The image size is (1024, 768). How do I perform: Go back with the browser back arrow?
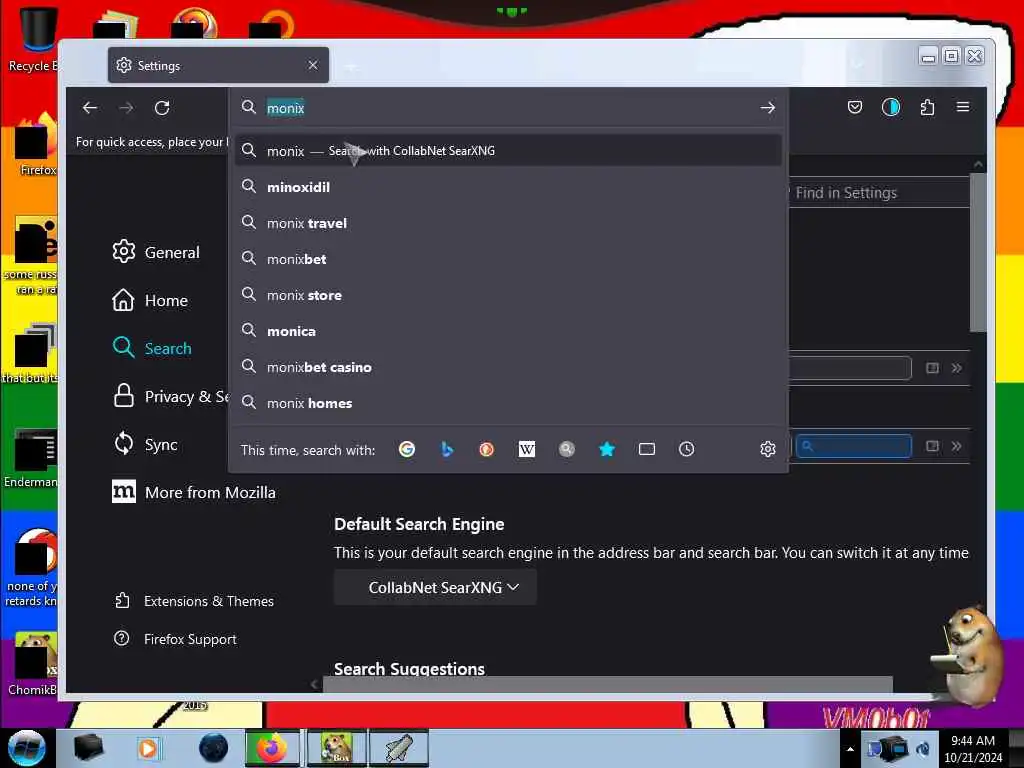(90, 108)
